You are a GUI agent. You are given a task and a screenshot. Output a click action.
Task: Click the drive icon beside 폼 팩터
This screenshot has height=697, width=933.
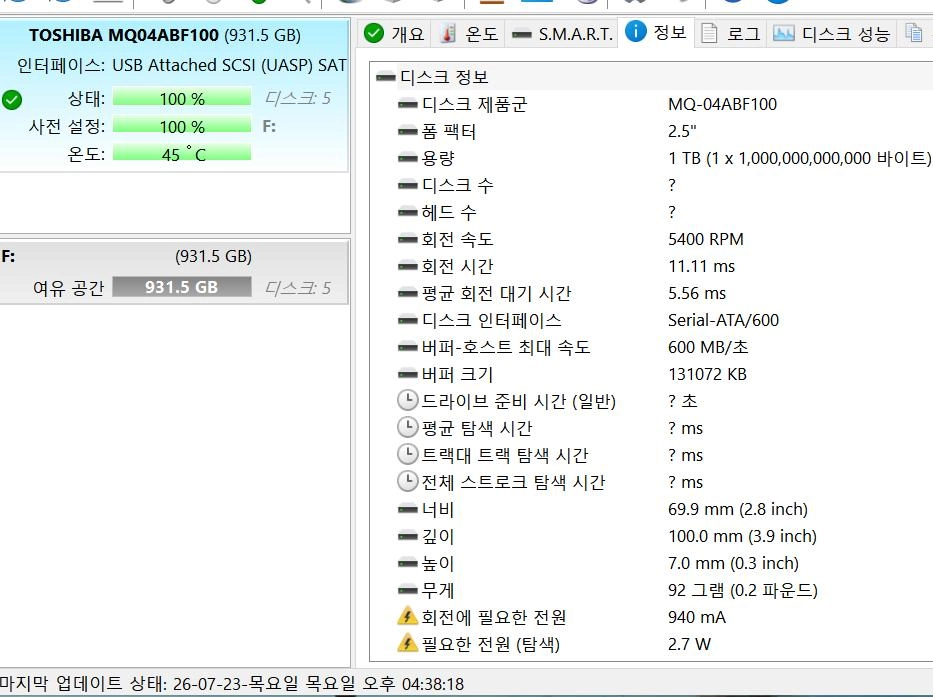coord(408,131)
